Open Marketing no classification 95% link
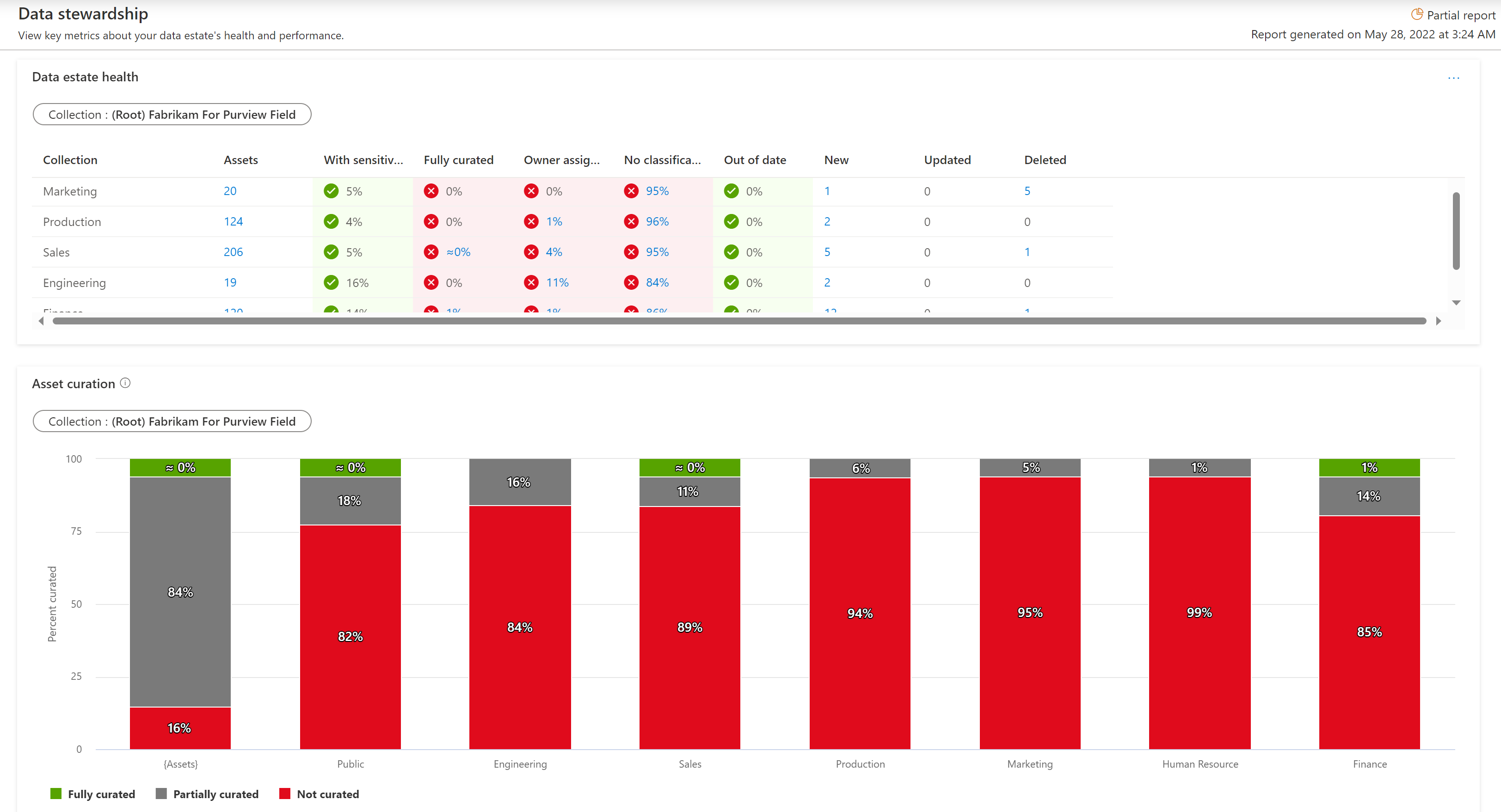This screenshot has height=812, width=1501. coord(657,191)
